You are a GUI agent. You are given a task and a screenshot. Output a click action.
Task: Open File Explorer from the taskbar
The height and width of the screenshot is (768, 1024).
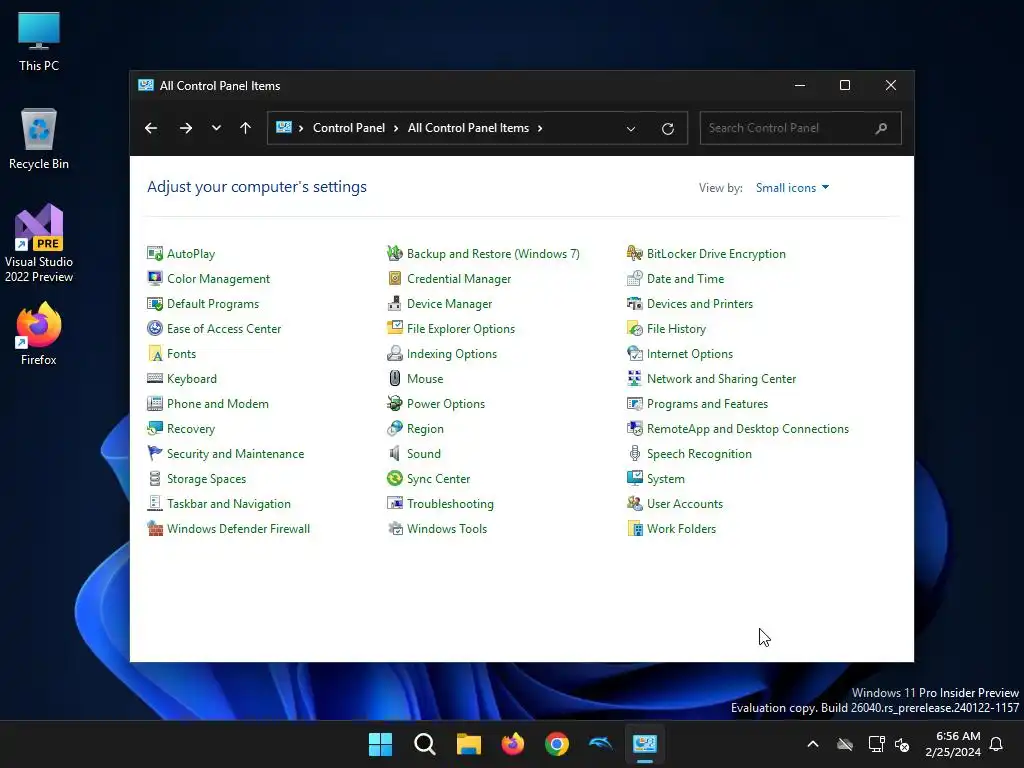[x=468, y=744]
